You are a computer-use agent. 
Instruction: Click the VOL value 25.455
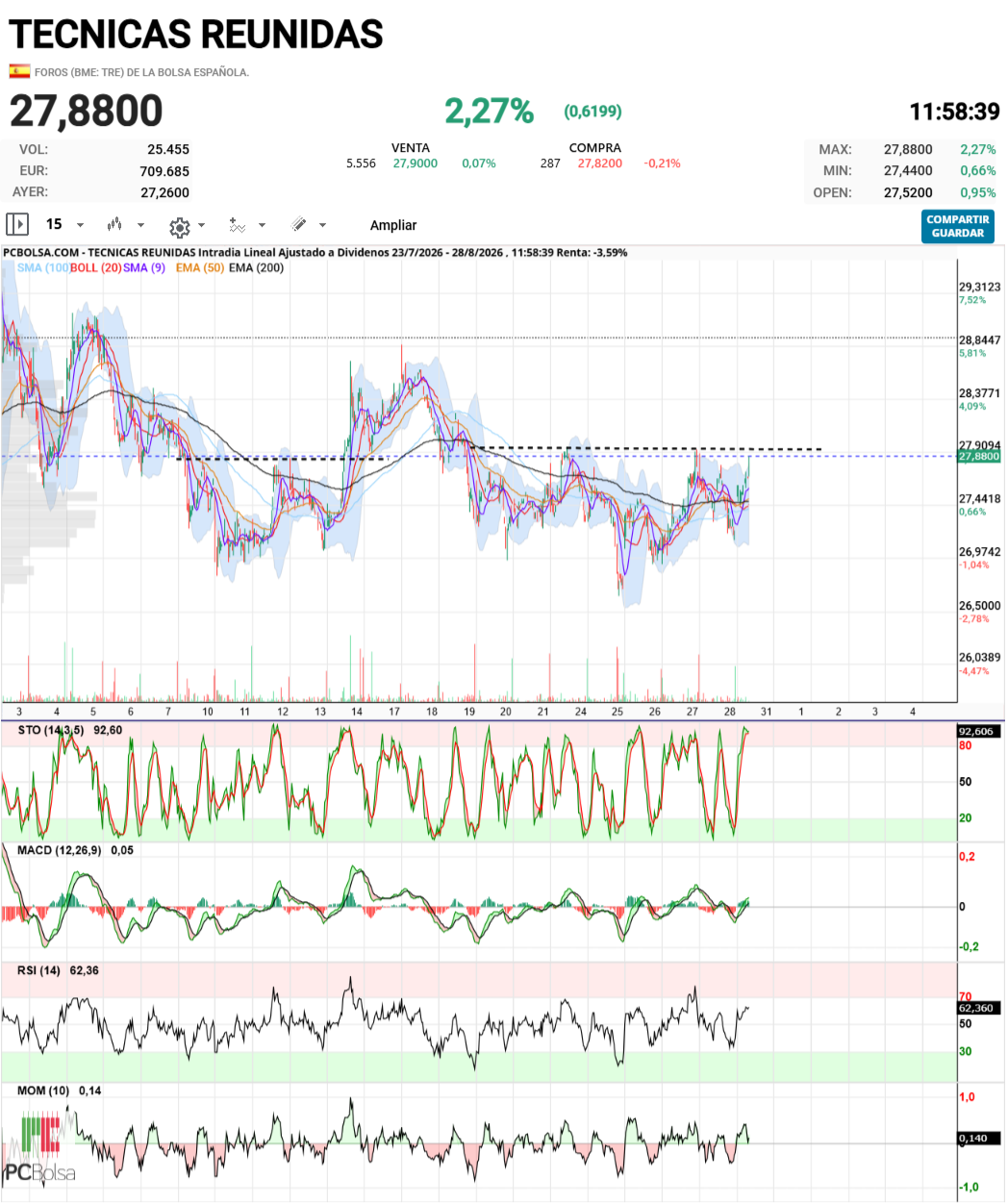[x=168, y=149]
